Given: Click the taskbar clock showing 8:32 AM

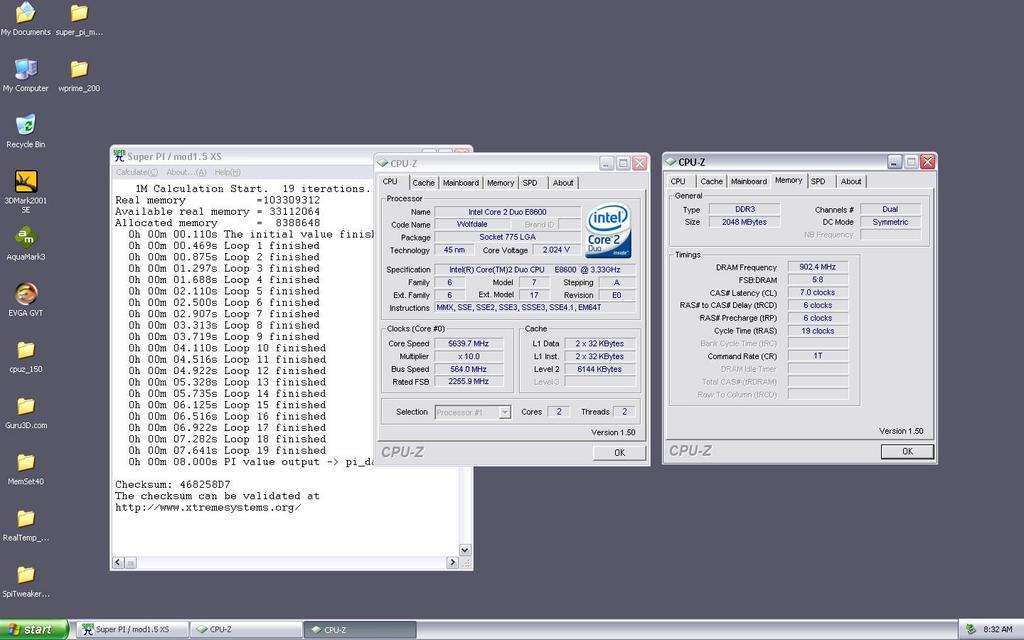Looking at the screenshot, I should pyautogui.click(x=998, y=630).
